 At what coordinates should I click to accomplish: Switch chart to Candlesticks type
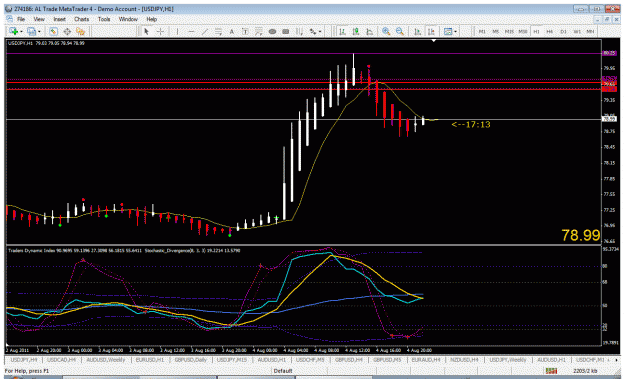[x=356, y=31]
